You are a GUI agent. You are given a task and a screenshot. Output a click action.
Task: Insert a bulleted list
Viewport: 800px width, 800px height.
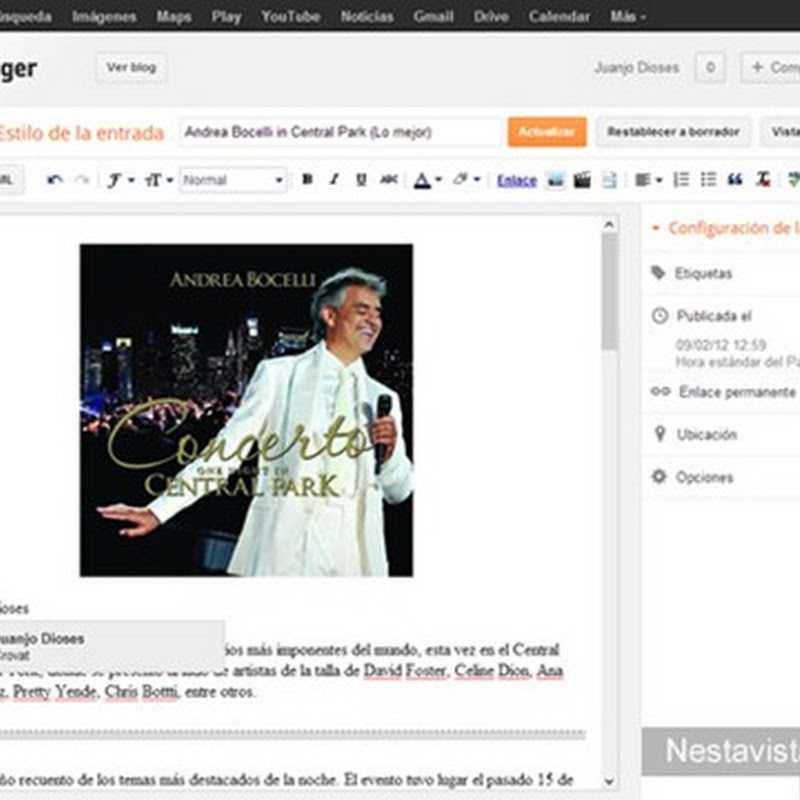709,180
